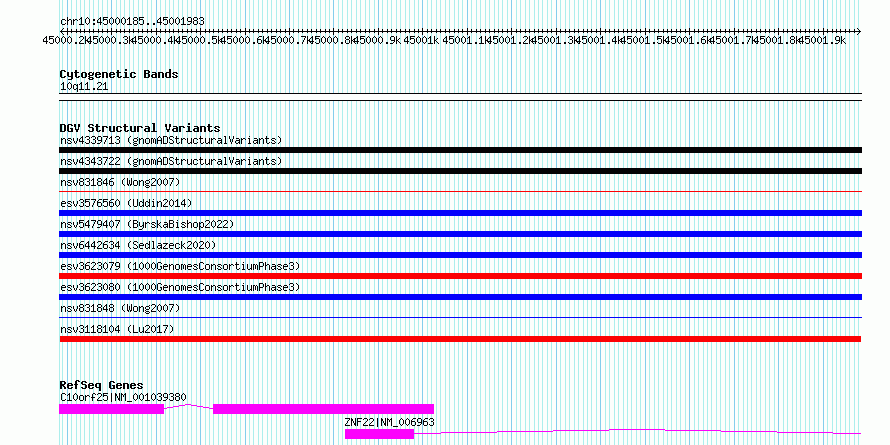Click the long second exon of C10orf25

pyautogui.click(x=324, y=409)
